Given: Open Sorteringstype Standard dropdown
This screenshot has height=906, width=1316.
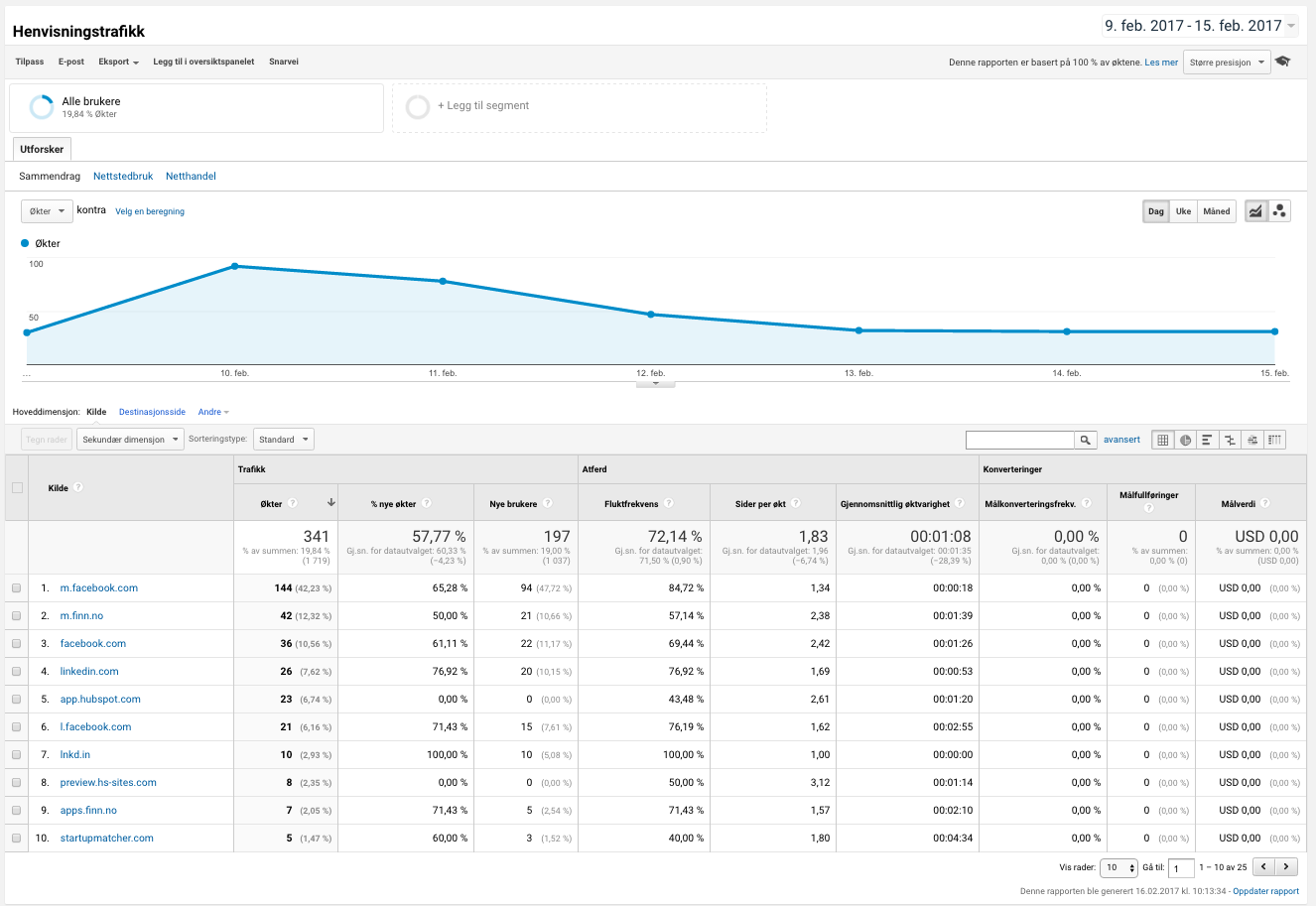Looking at the screenshot, I should click(284, 439).
